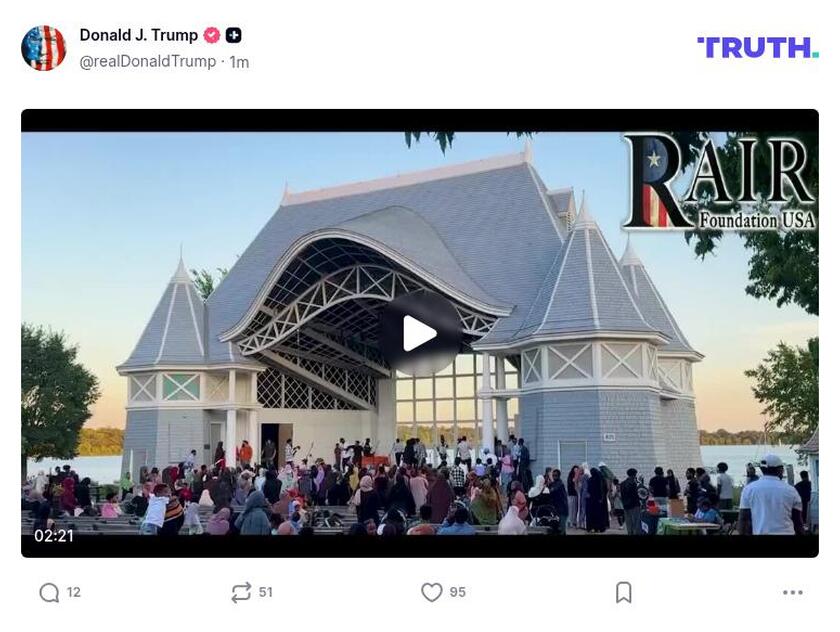Open Donald J. Trump display name

(139, 35)
